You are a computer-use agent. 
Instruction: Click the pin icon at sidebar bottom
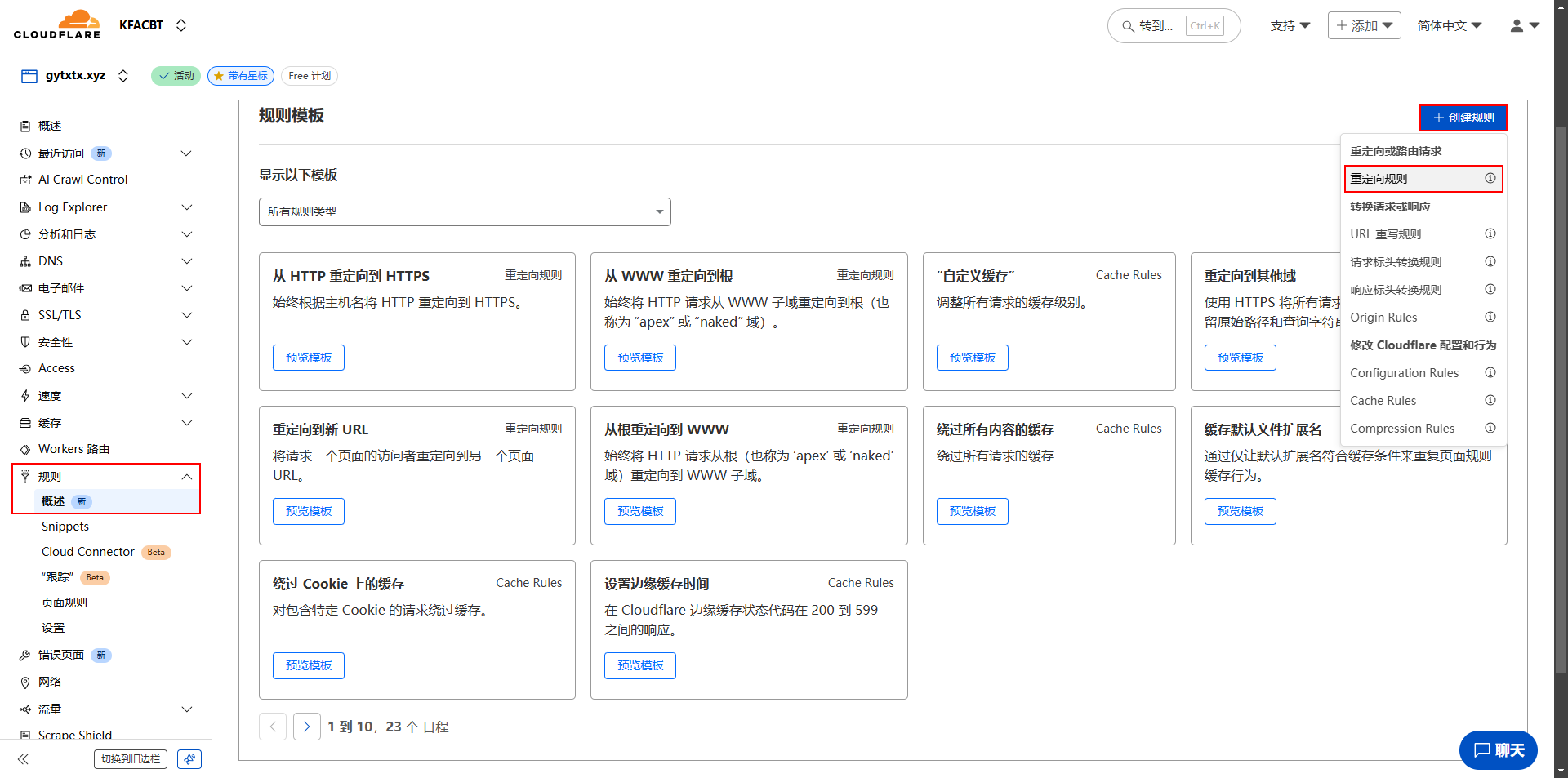click(189, 759)
